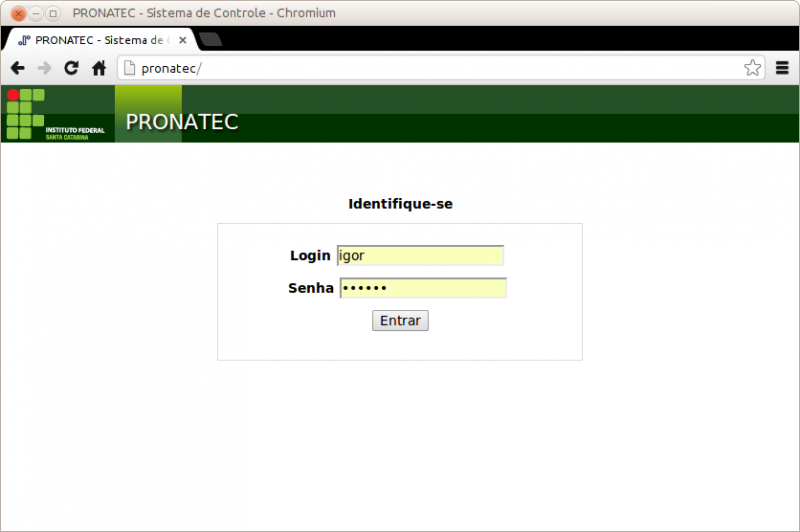This screenshot has width=800, height=532.
Task: Click the PRONATEC header title
Action: (182, 122)
